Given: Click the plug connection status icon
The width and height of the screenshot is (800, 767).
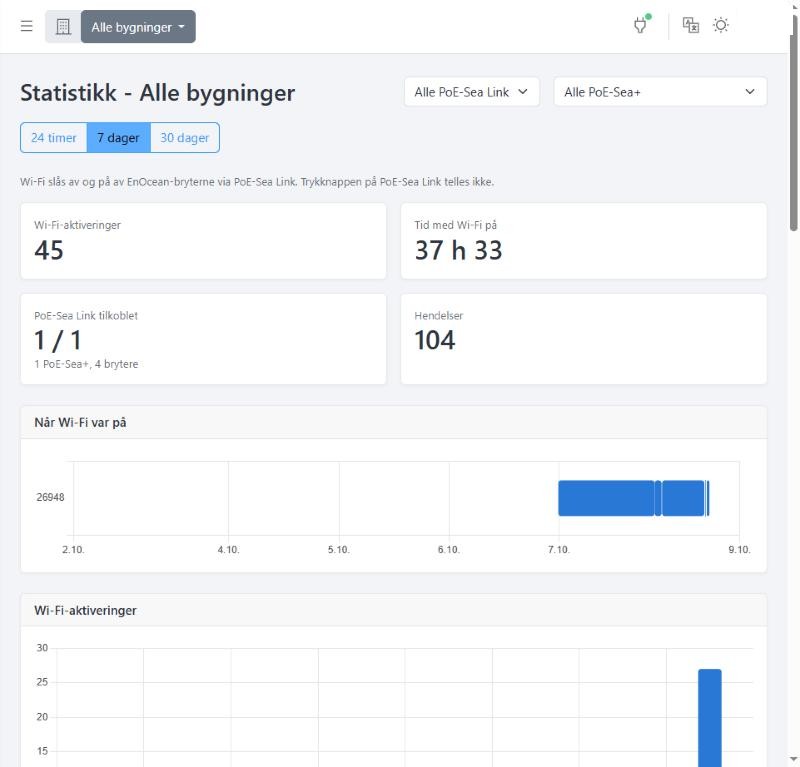Looking at the screenshot, I should tap(641, 24).
